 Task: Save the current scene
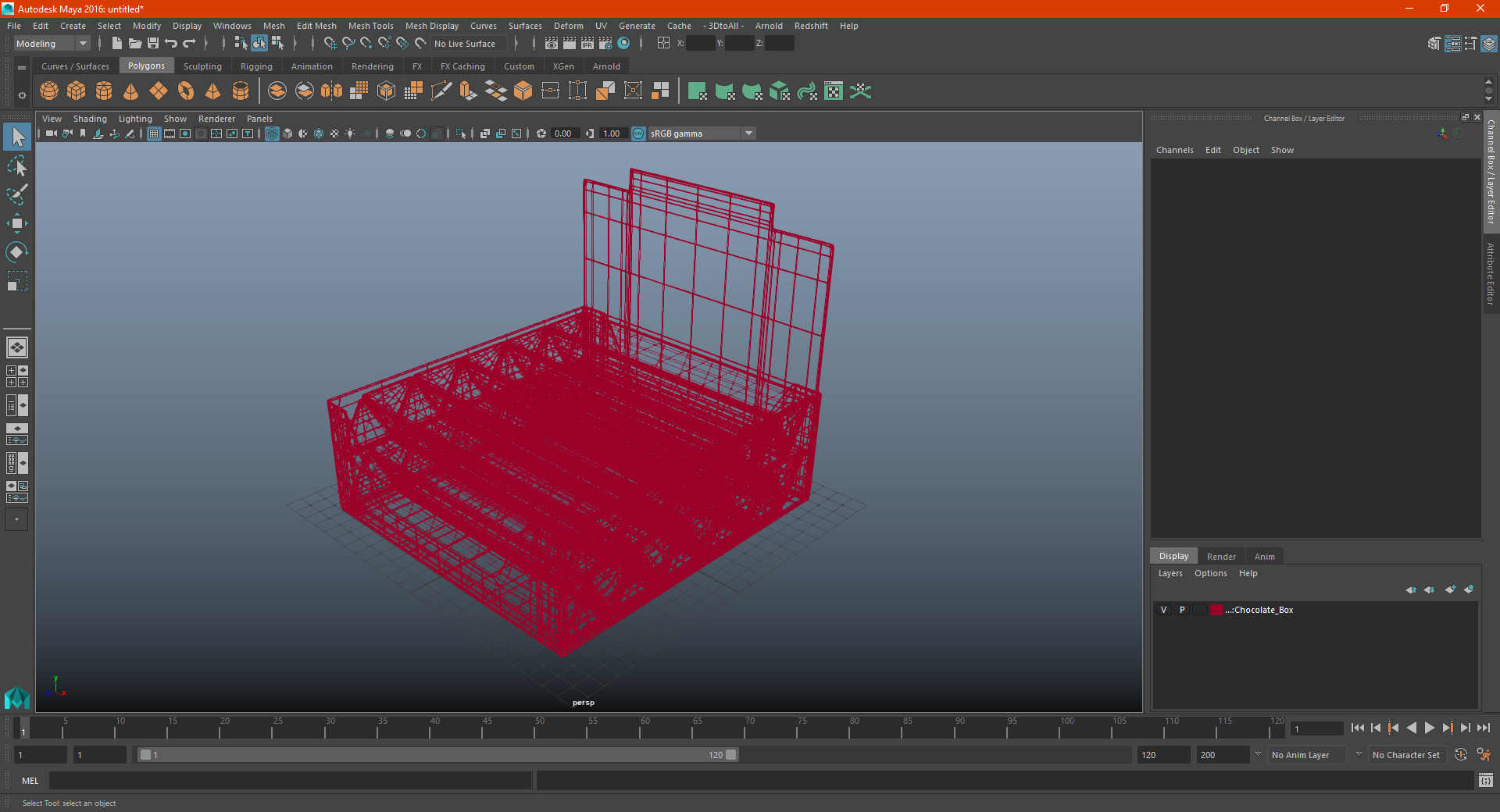pyautogui.click(x=153, y=44)
